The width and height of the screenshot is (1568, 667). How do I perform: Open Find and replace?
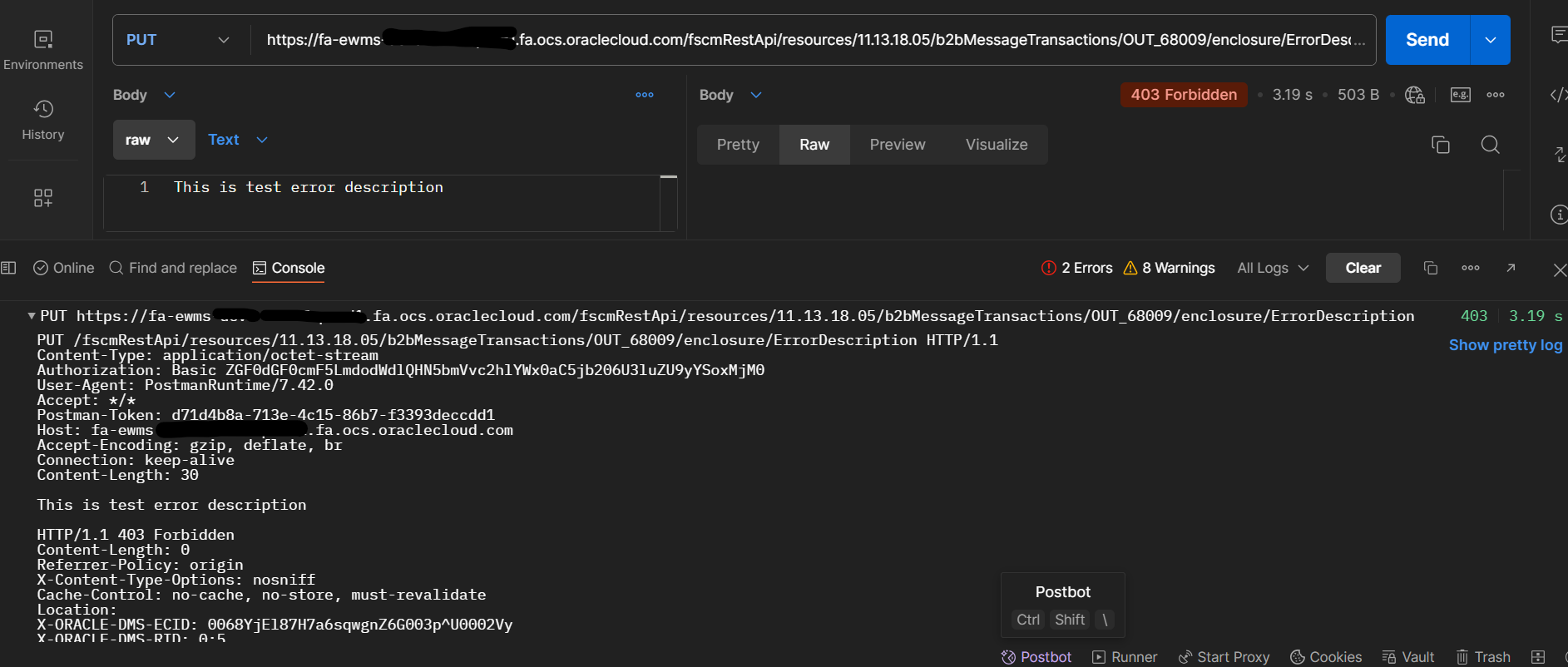click(x=173, y=268)
